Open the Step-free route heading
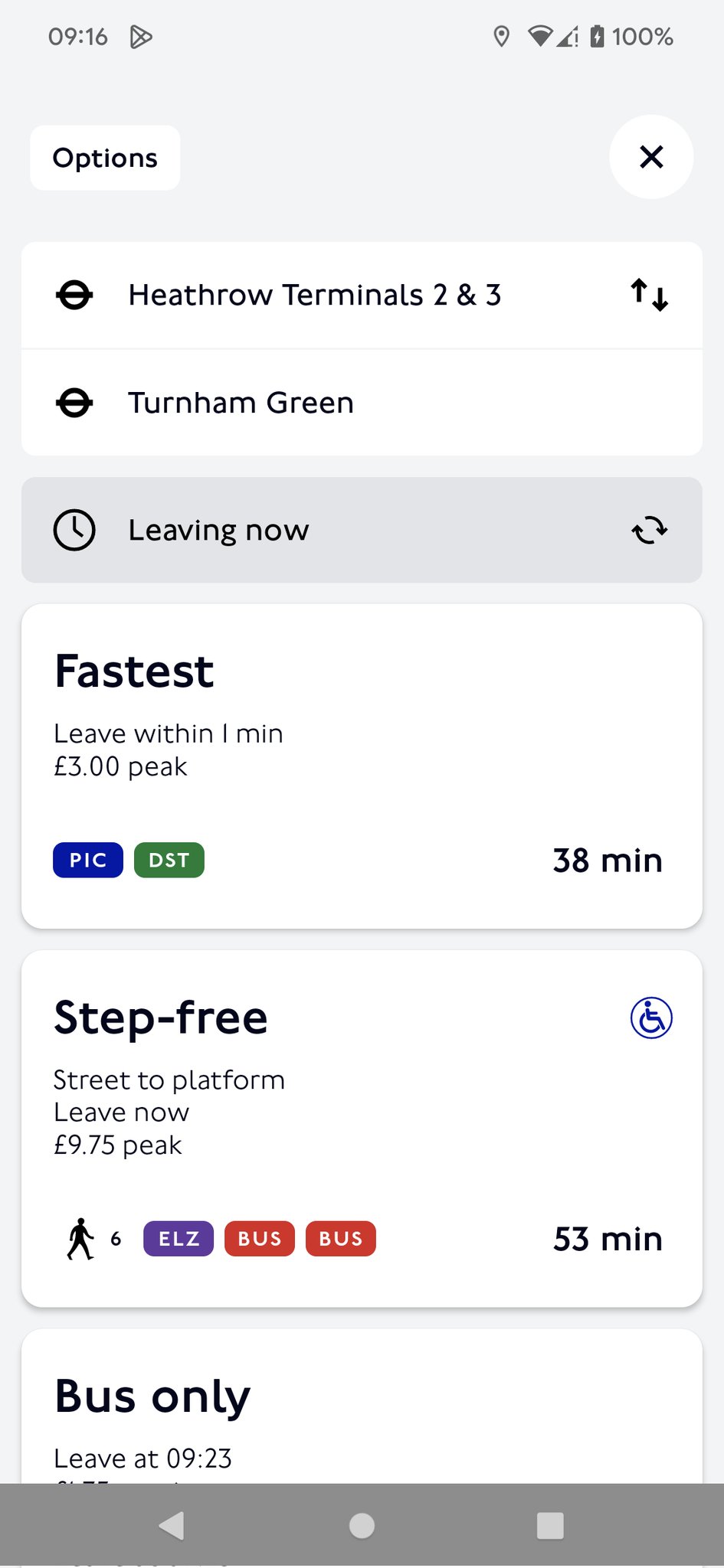The image size is (724, 1568). click(161, 1018)
